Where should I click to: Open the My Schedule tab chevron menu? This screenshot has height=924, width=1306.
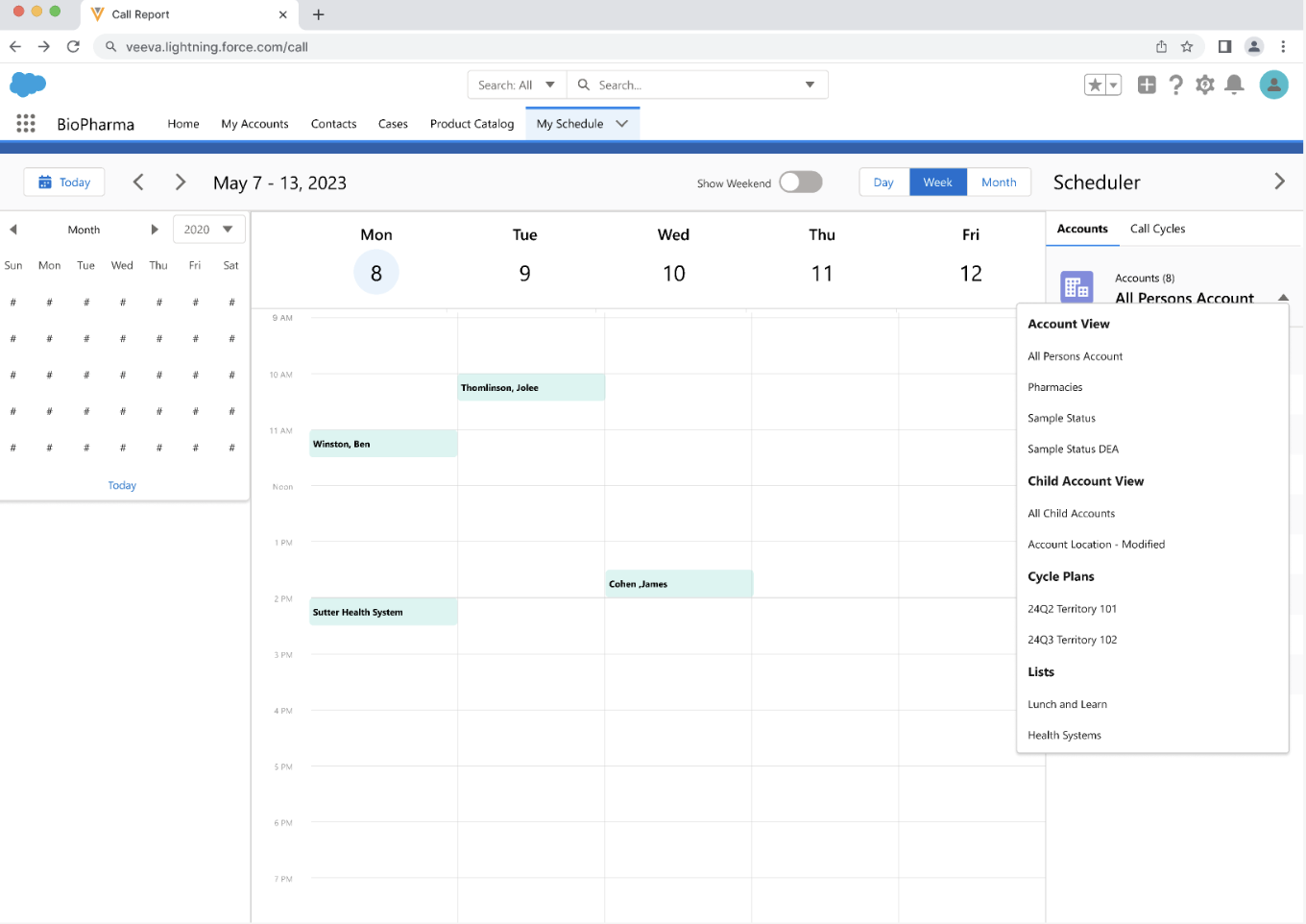(622, 124)
